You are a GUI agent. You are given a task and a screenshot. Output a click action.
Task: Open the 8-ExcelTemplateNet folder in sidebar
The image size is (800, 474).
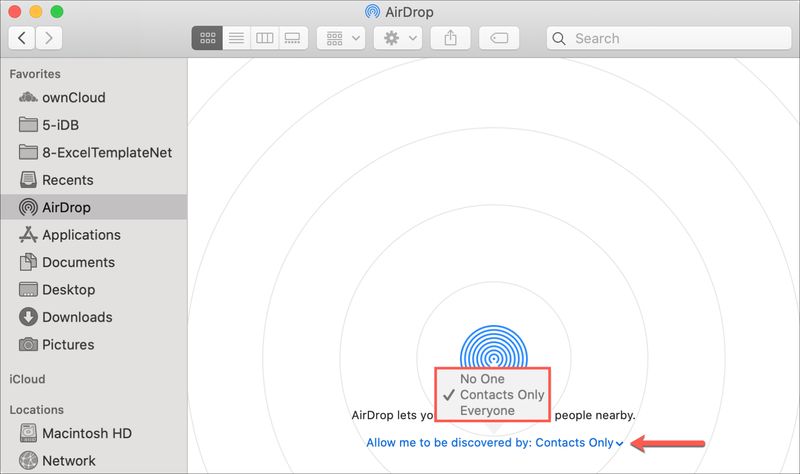[94, 153]
